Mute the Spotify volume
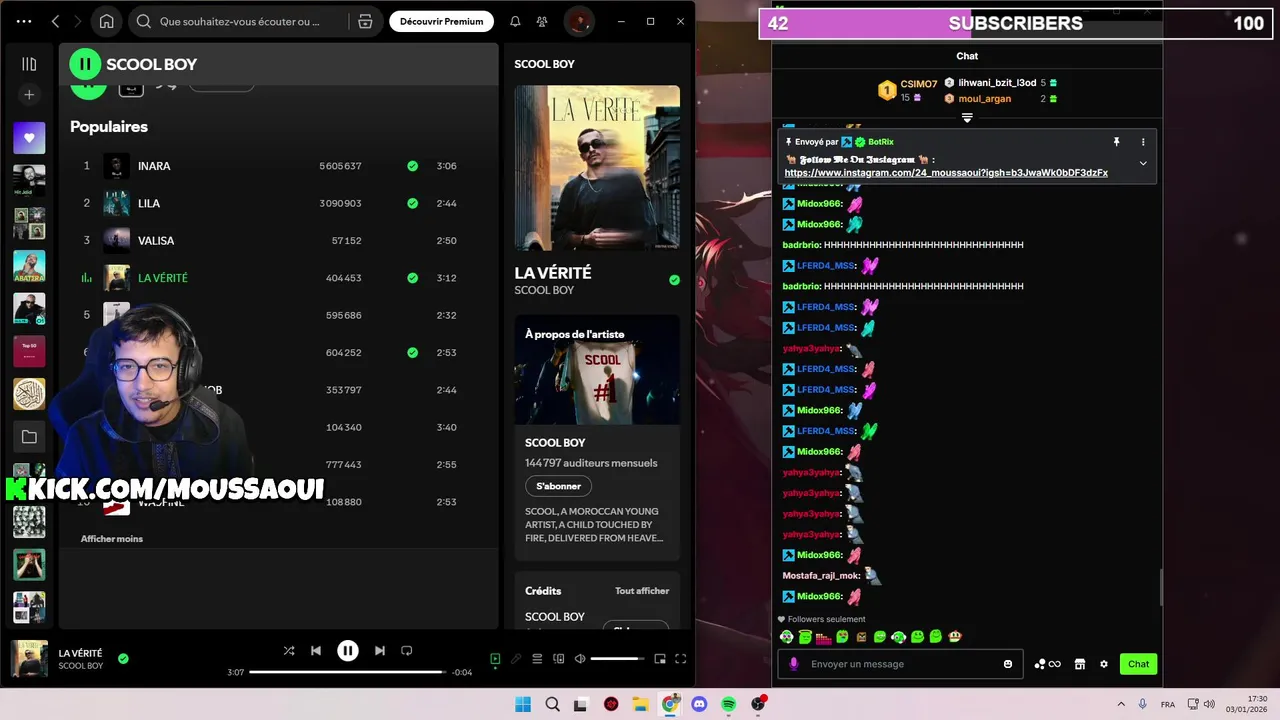The height and width of the screenshot is (720, 1280). pyautogui.click(x=580, y=659)
